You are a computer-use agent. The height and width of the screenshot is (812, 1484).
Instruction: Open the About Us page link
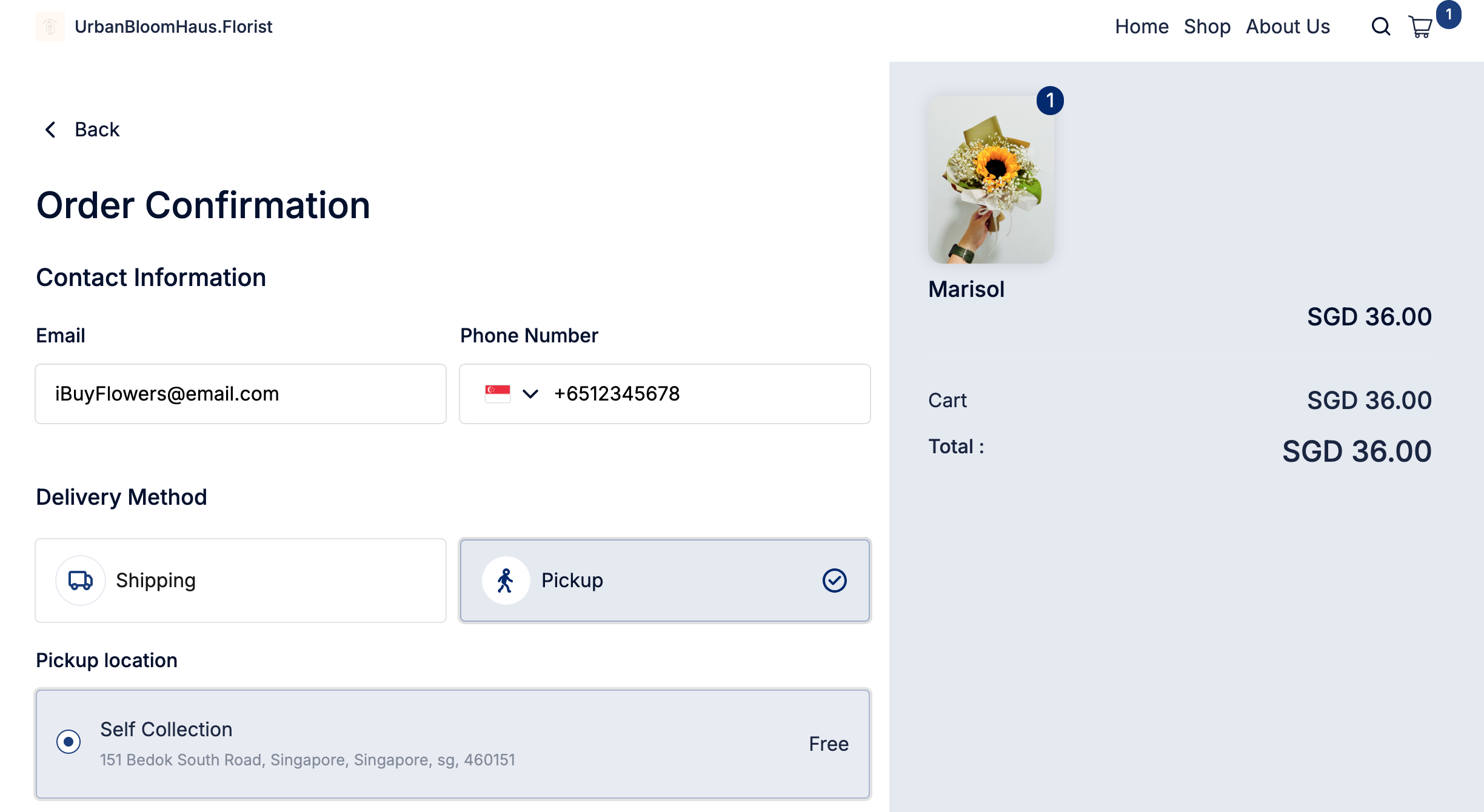pyautogui.click(x=1288, y=27)
